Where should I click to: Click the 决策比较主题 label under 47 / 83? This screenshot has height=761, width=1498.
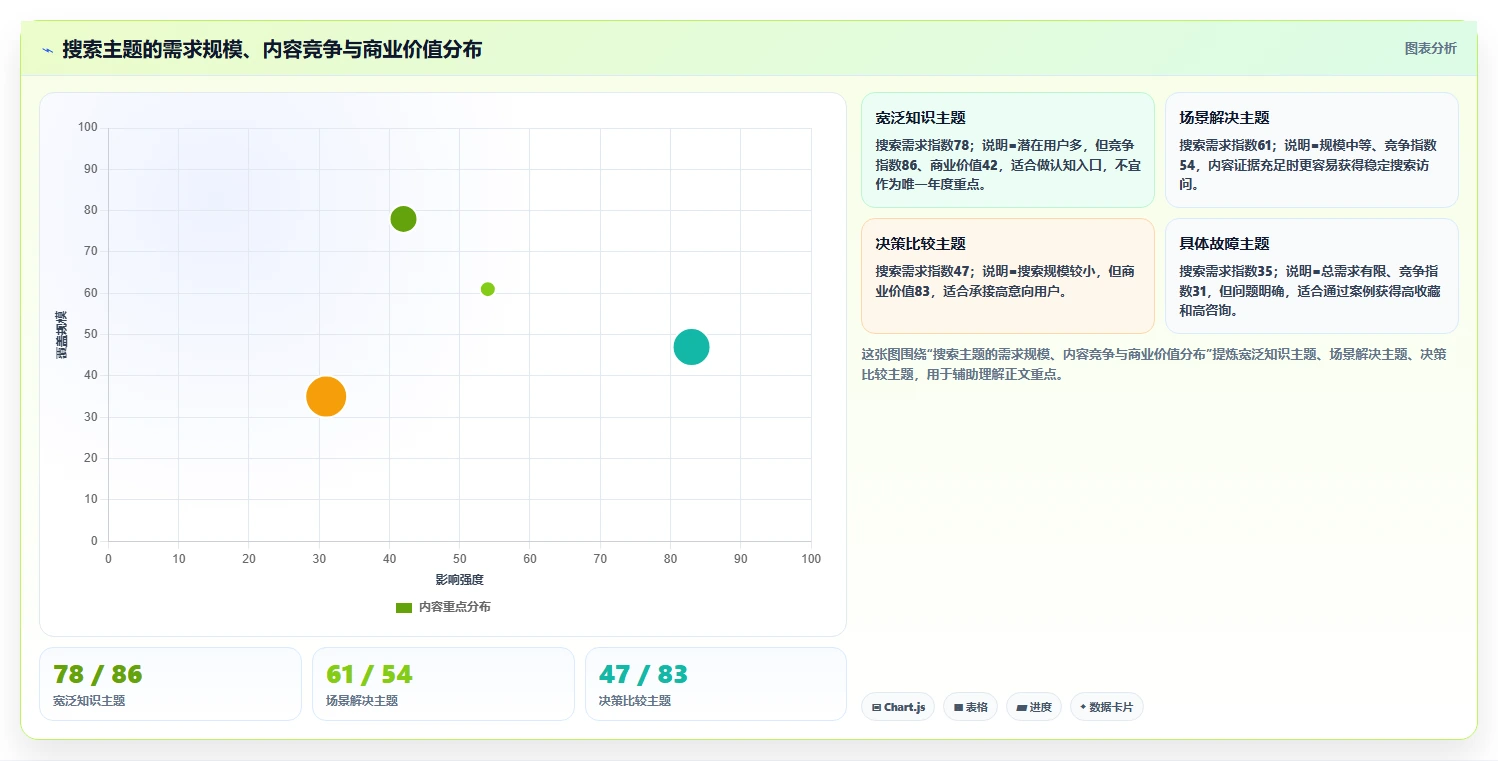point(635,701)
